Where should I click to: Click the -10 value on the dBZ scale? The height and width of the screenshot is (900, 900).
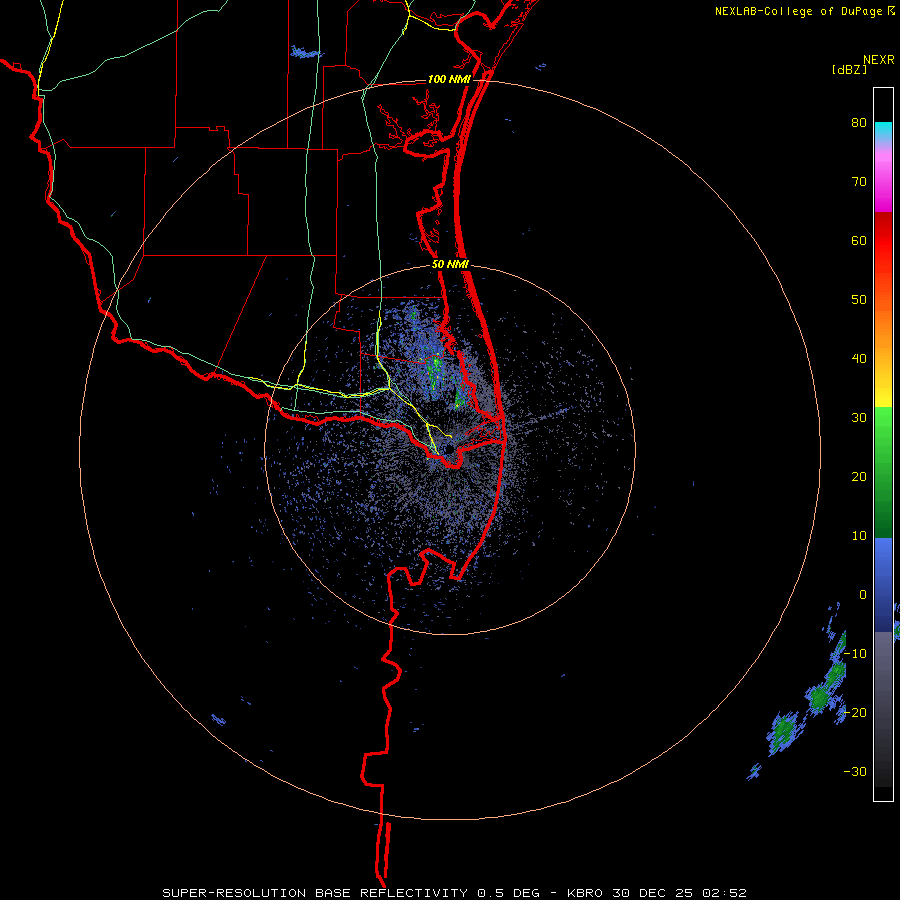(855, 654)
